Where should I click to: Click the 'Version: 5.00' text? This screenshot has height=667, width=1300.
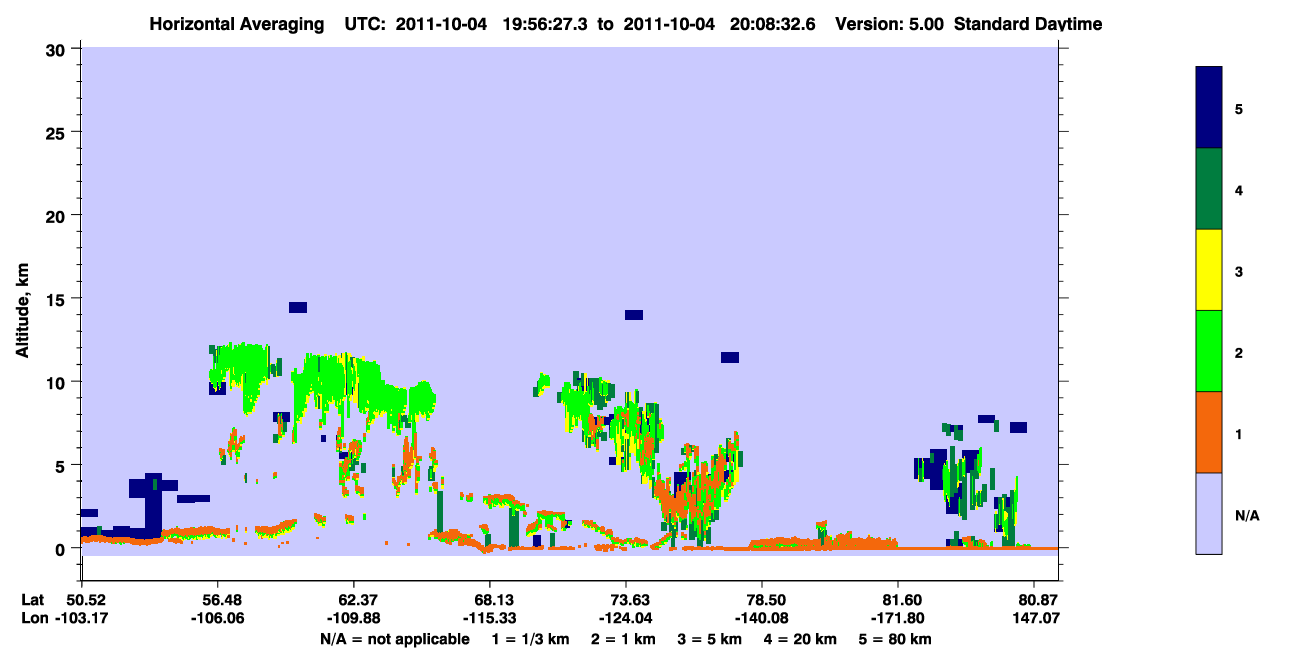(888, 24)
